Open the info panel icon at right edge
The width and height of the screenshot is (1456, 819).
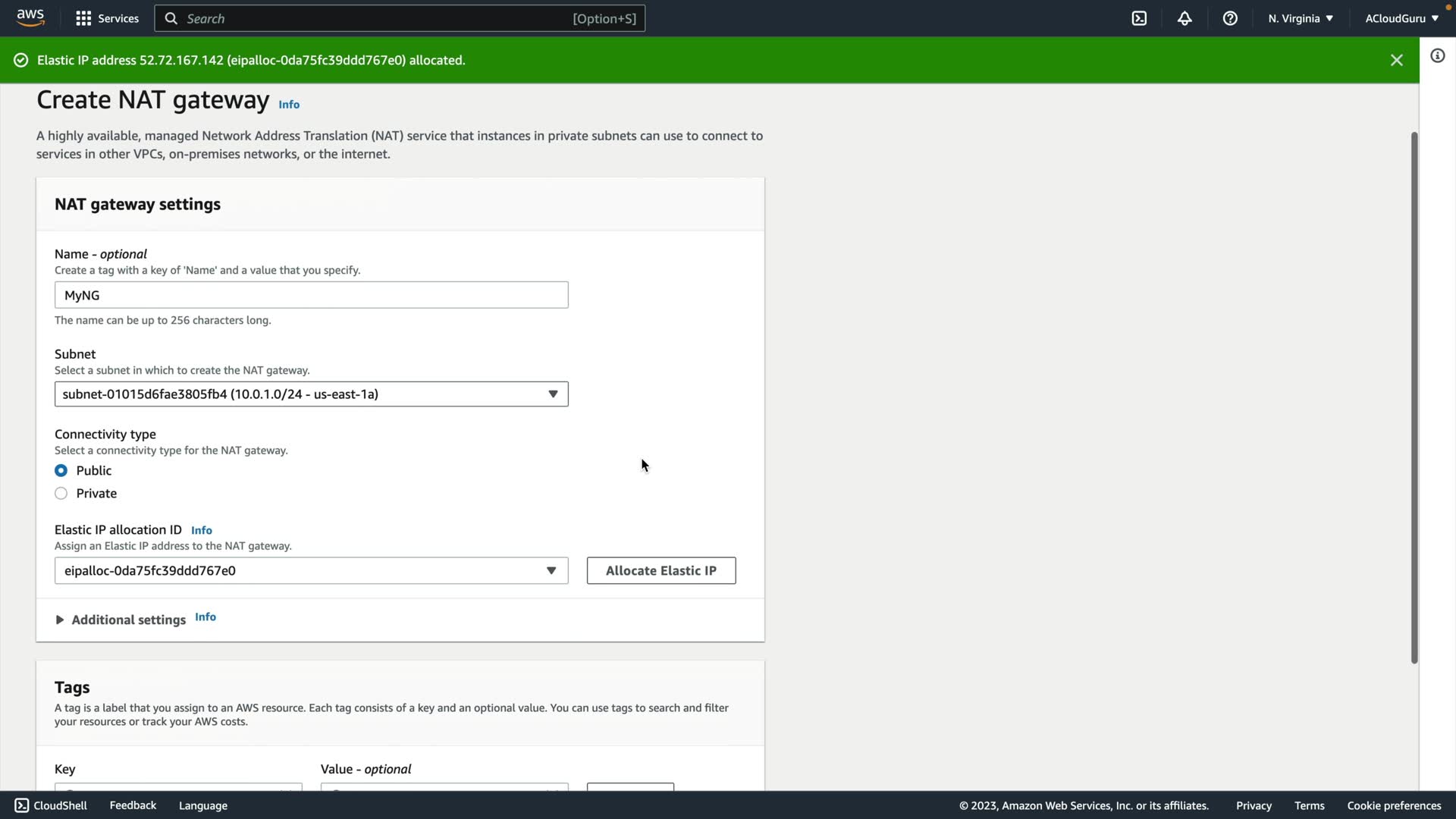(x=1437, y=56)
